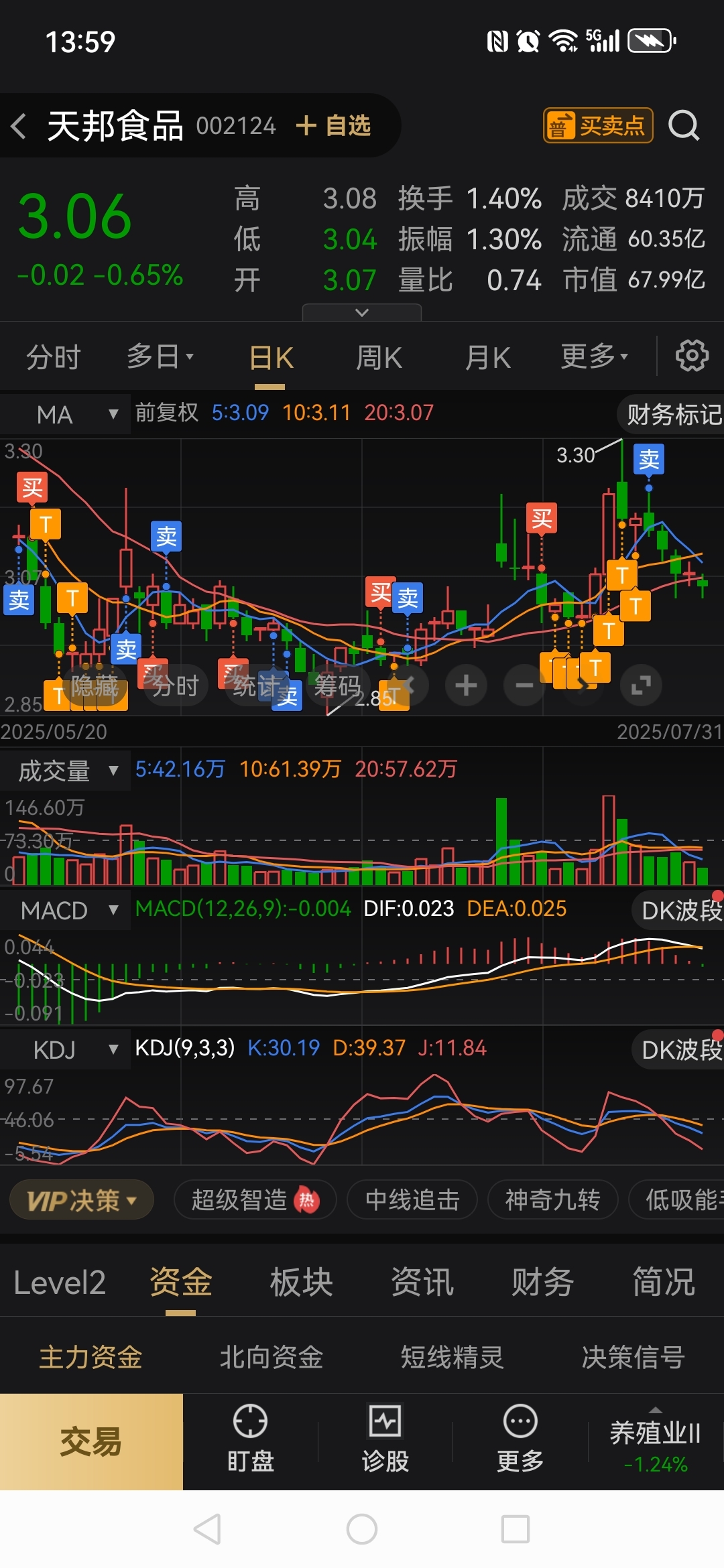
Task: Open the 板块 tab
Action: pyautogui.click(x=301, y=1282)
